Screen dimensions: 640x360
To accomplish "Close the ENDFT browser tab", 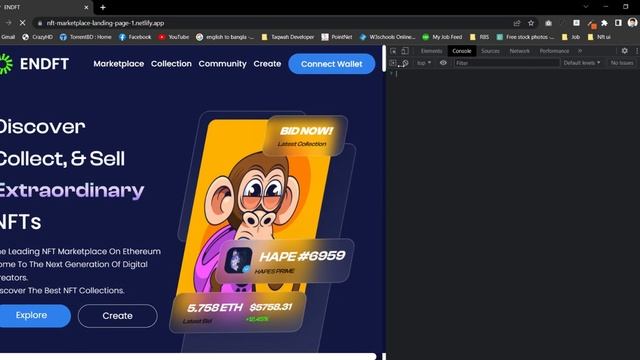I will tap(86, 7).
